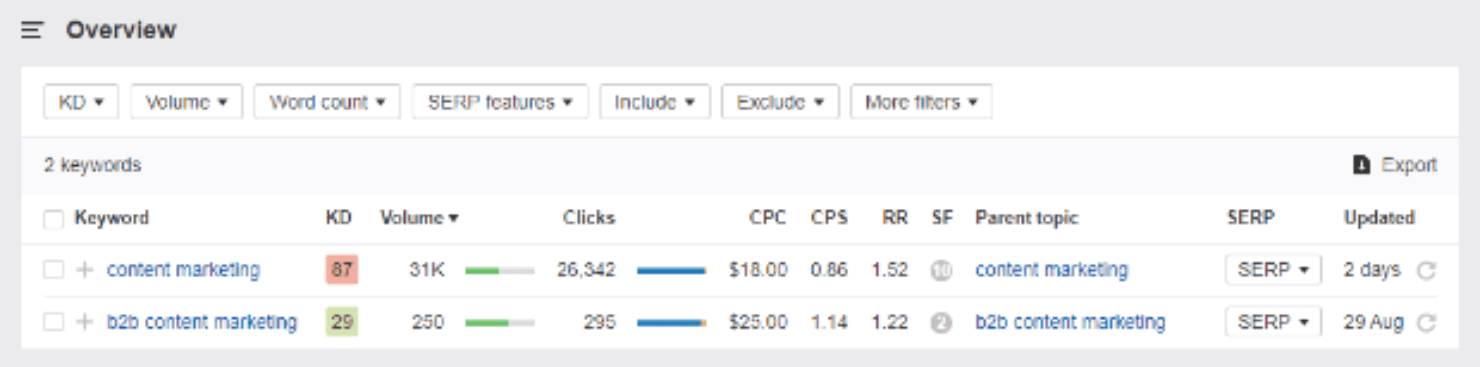Sort by the Clicks column header
This screenshot has width=1480, height=367.
coord(589,218)
